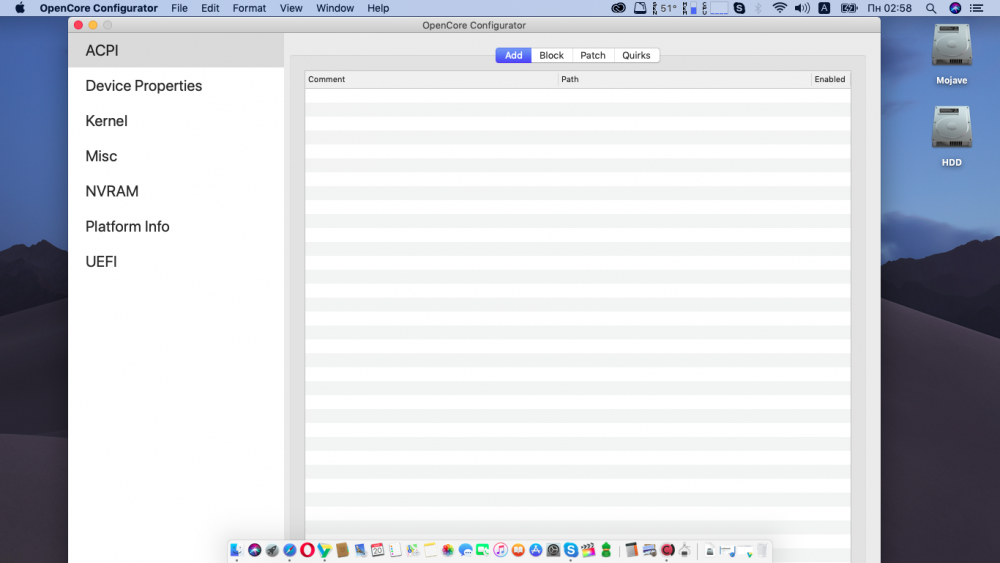Click the Comment column header
Viewport: 1000px width, 563px height.
click(431, 79)
